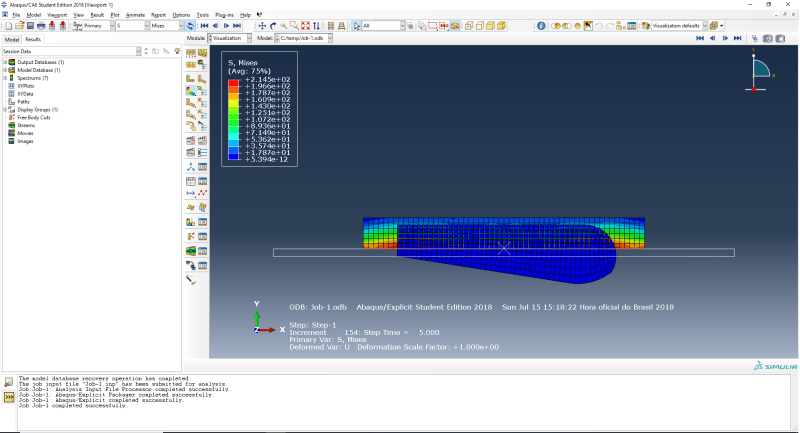The image size is (800, 433).
Task: Click the color code palette icon
Action: click(x=645, y=26)
